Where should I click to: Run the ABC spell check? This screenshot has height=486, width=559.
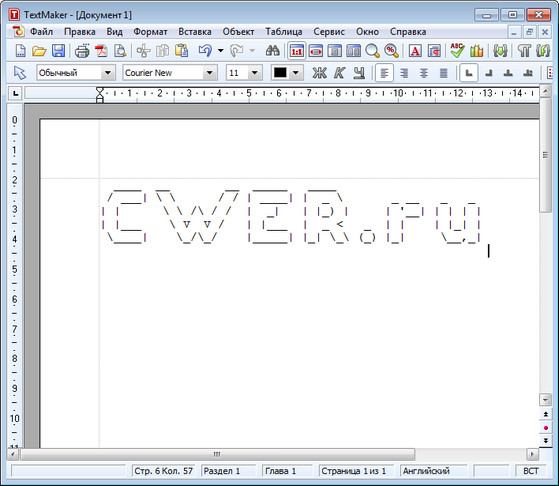point(457,51)
